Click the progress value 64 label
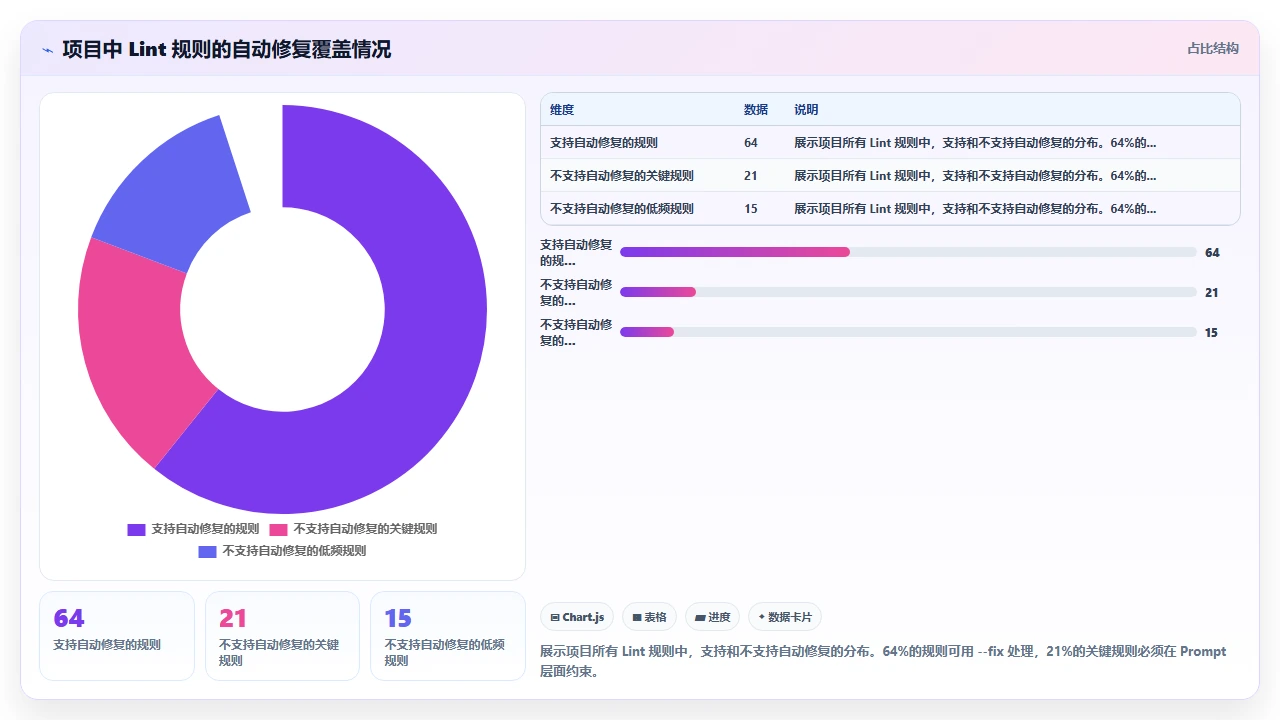 tap(1212, 253)
